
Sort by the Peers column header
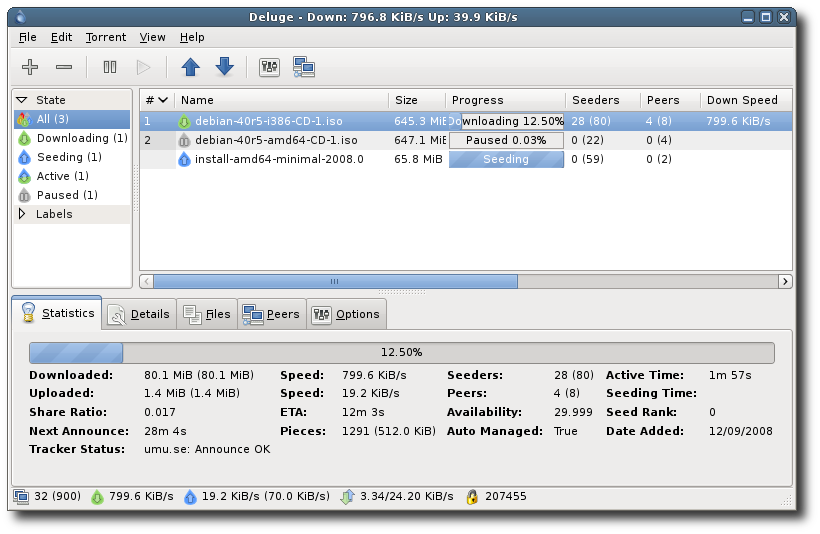coord(671,100)
